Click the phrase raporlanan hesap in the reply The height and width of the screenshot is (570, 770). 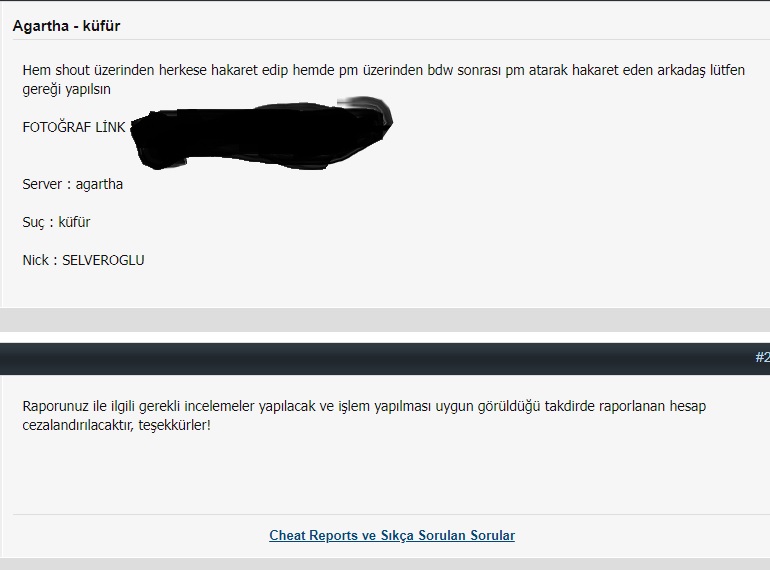(x=652, y=406)
